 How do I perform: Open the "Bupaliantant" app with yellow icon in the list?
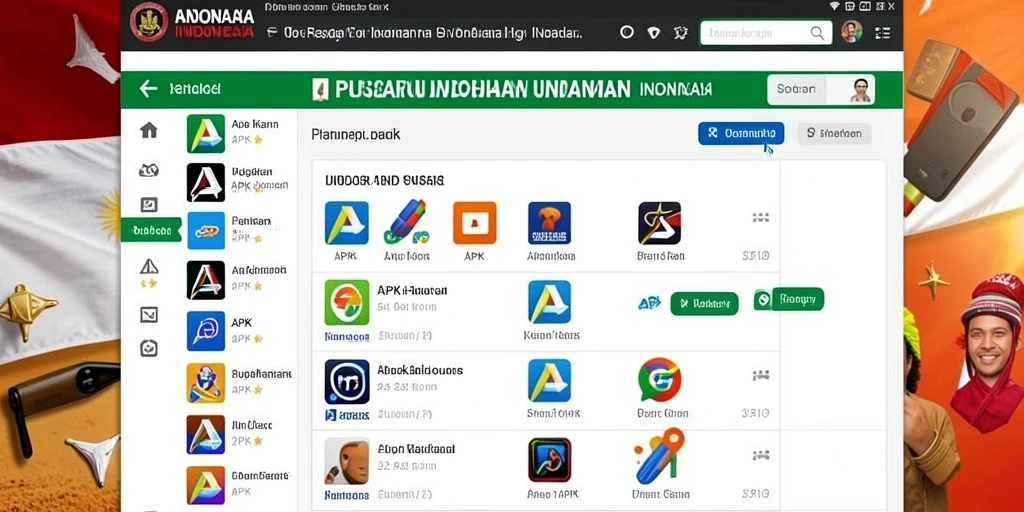206,383
